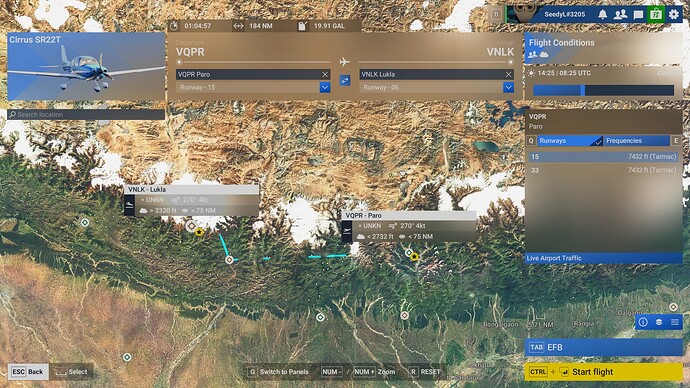Open the EFB button
Screen dimensions: 690x388
pos(603,348)
